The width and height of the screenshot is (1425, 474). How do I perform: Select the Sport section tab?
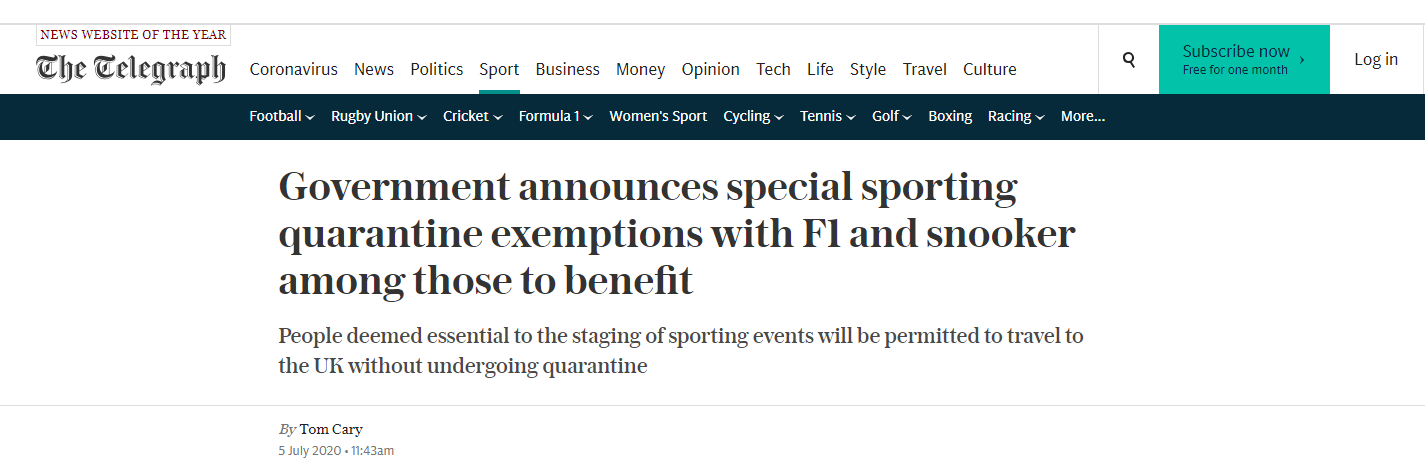(499, 69)
